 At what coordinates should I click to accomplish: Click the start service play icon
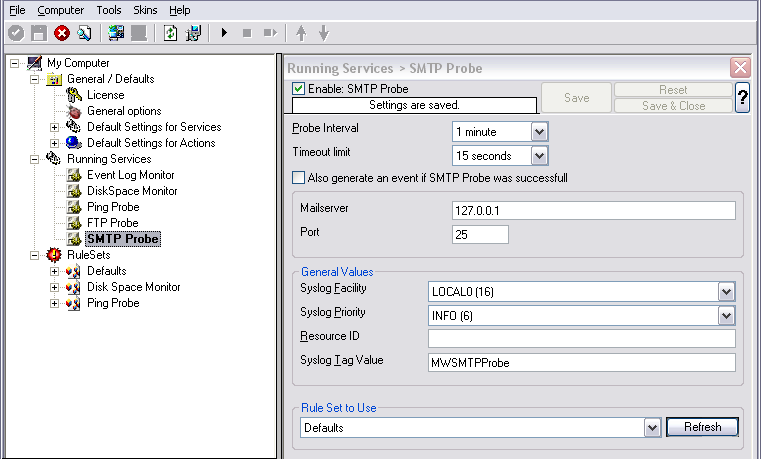[224, 33]
